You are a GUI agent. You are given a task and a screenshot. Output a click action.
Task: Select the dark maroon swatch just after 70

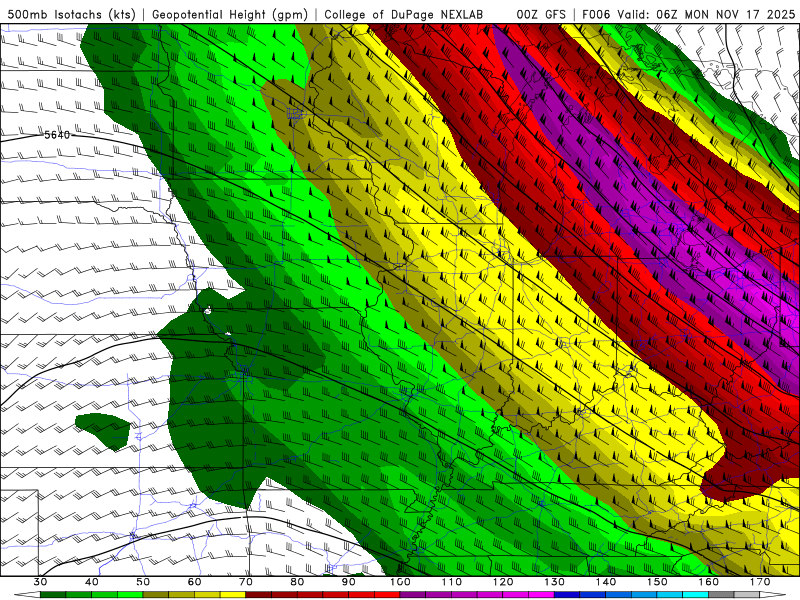tap(258, 594)
